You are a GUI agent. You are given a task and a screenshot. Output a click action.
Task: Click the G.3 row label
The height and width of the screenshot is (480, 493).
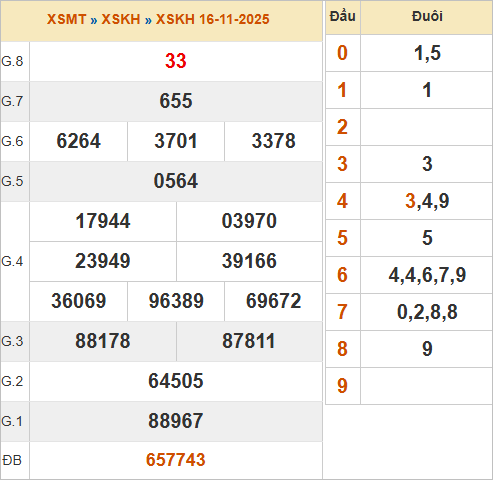[12, 341]
